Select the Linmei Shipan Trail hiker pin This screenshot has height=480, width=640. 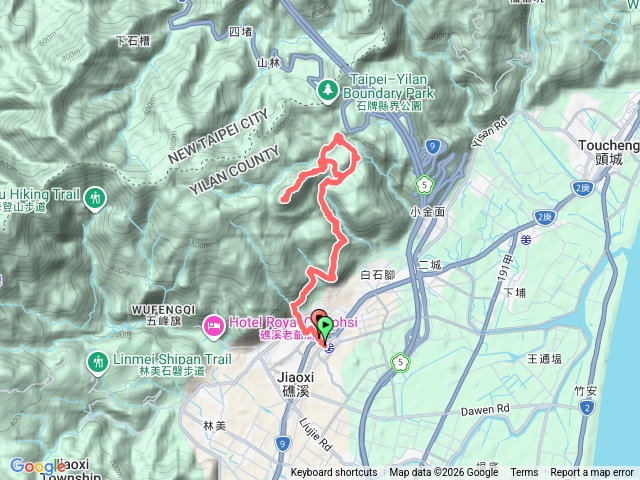pos(98,363)
